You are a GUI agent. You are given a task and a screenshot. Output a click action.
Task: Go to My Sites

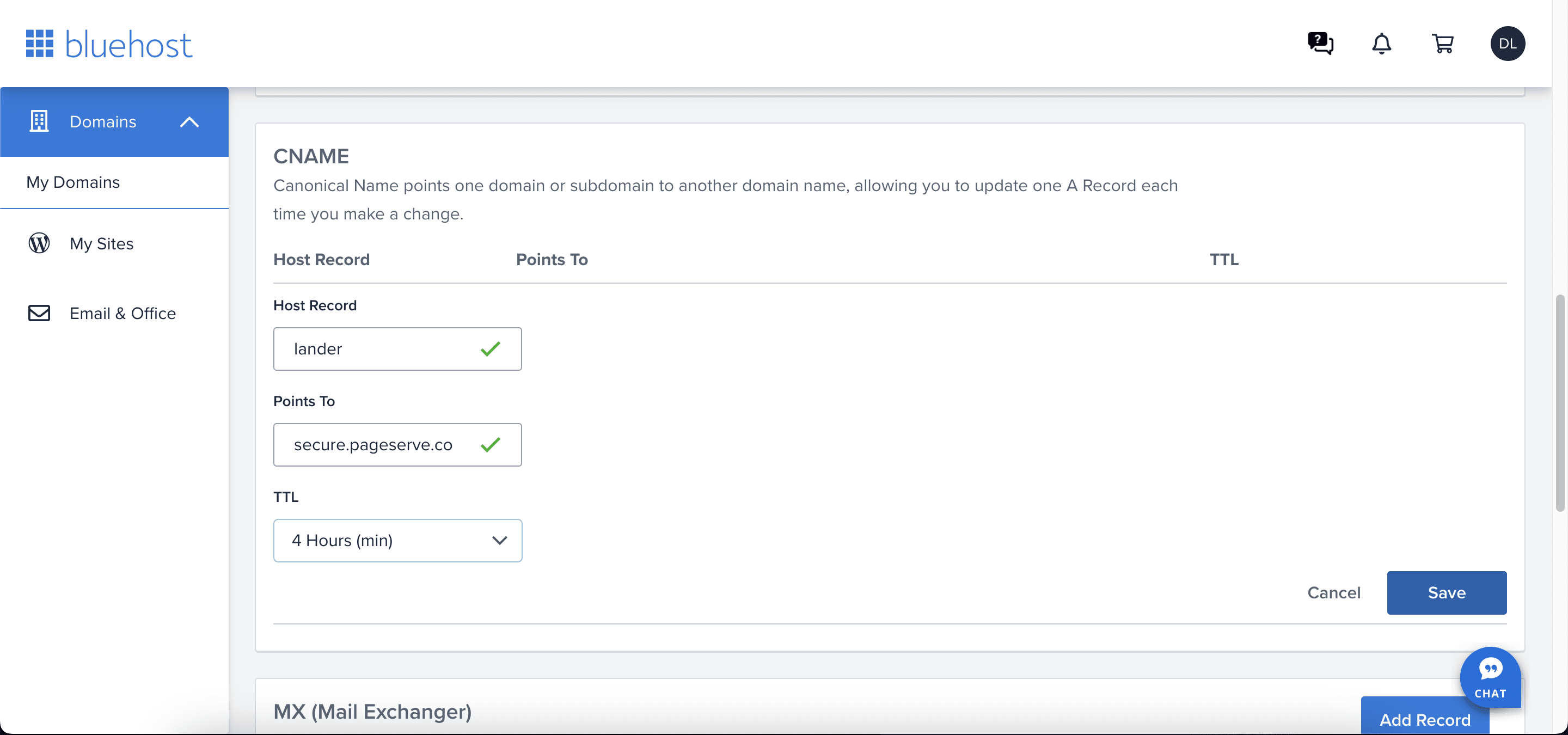(x=101, y=243)
